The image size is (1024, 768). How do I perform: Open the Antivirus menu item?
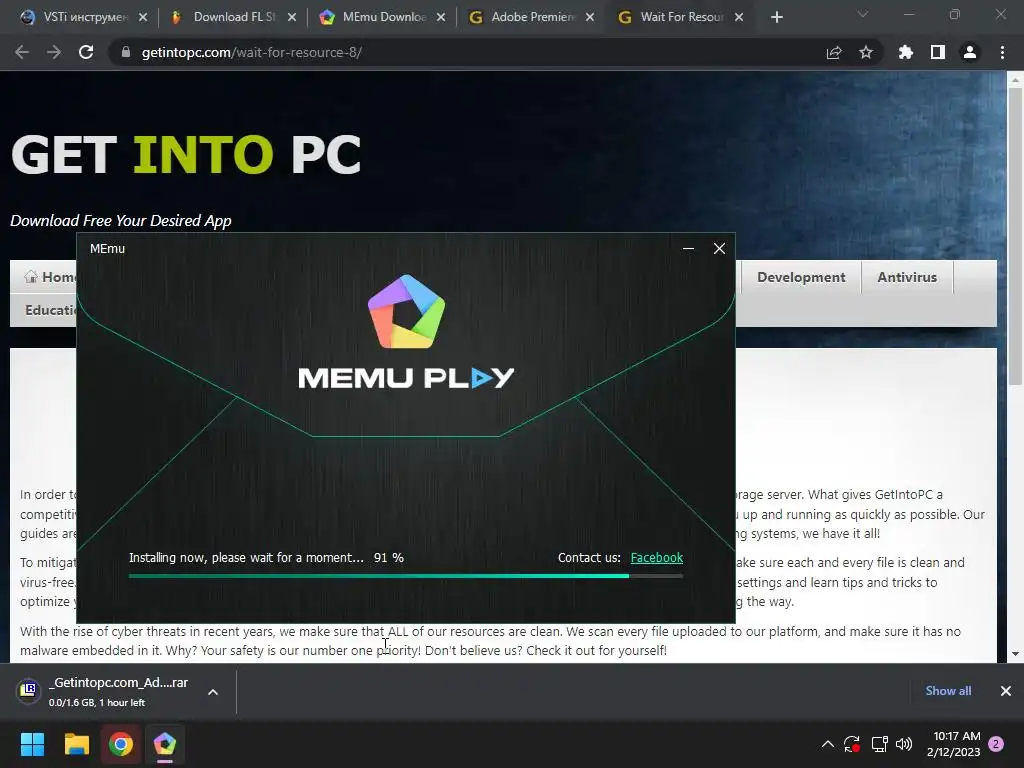pos(906,277)
